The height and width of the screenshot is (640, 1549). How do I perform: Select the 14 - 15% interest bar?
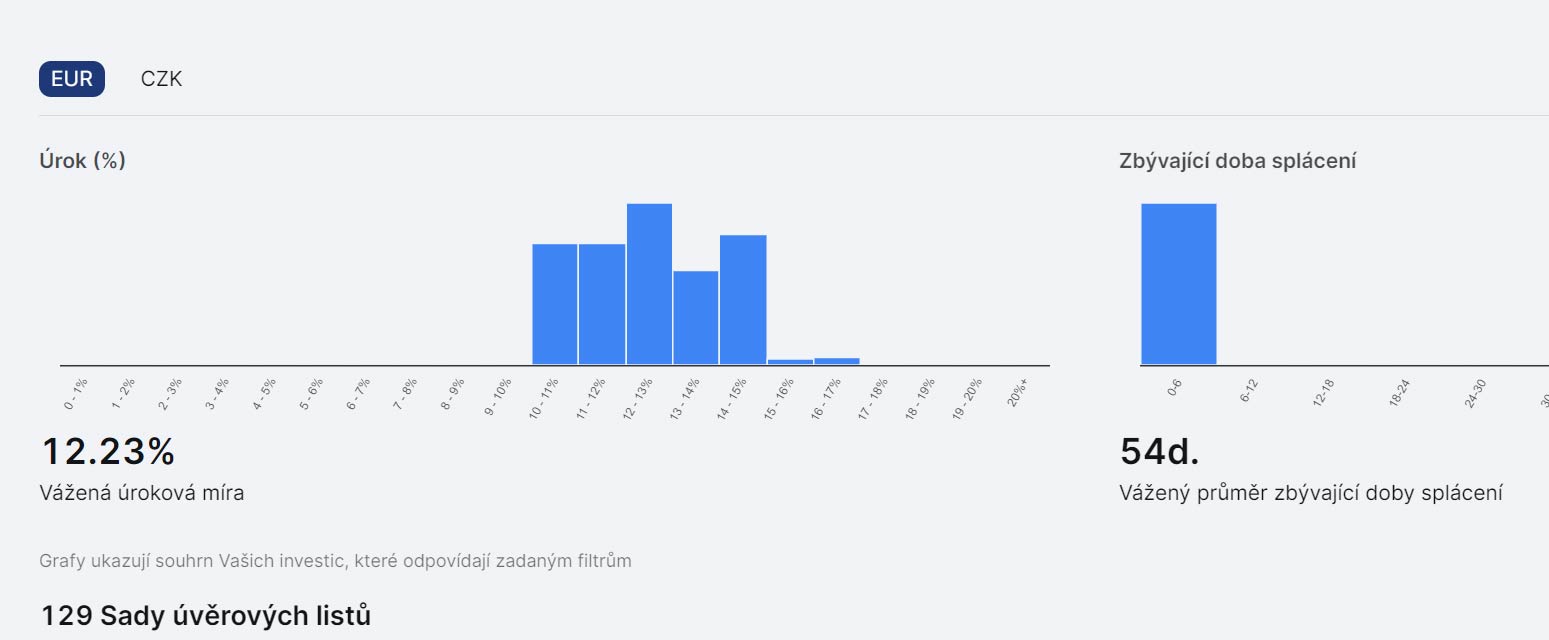click(x=743, y=300)
